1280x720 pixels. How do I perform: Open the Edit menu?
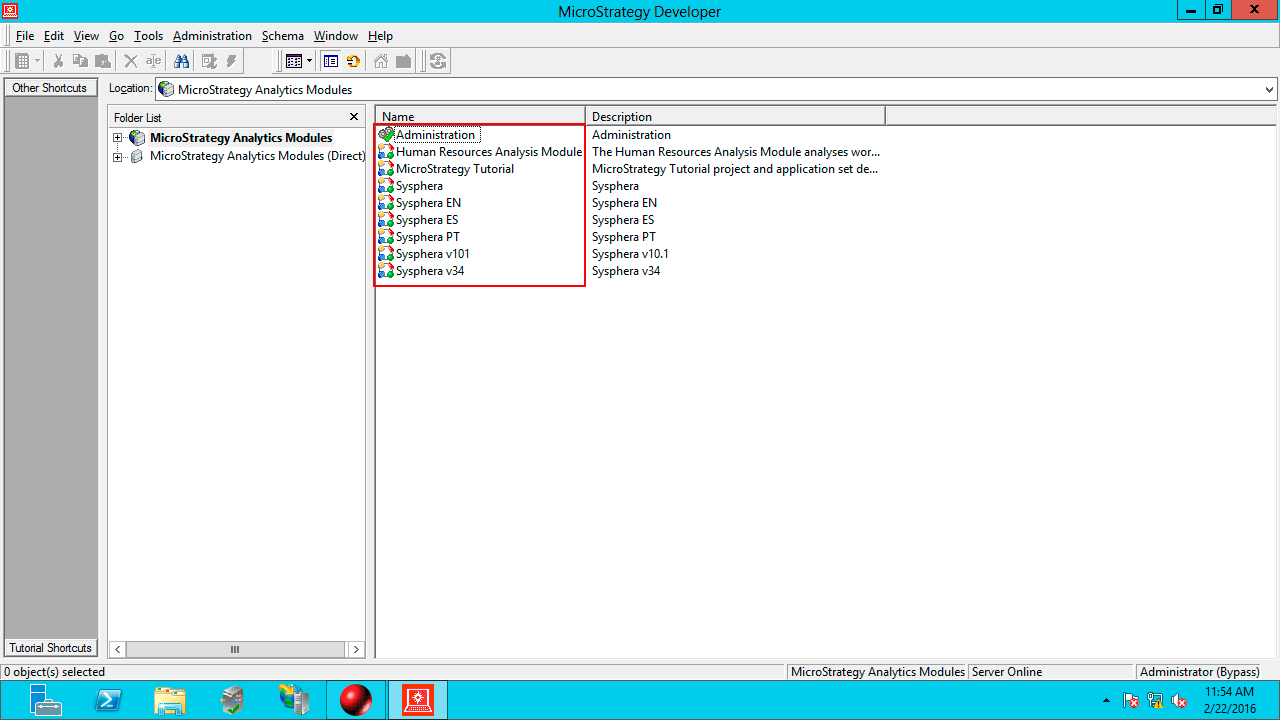[54, 36]
